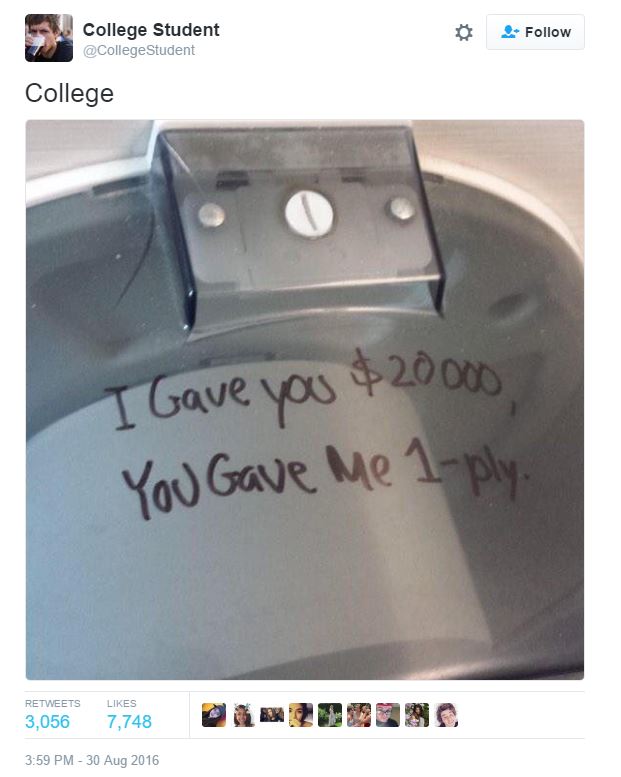Open the eighth liker avatar
Screen dimensions: 621x777
point(417,715)
